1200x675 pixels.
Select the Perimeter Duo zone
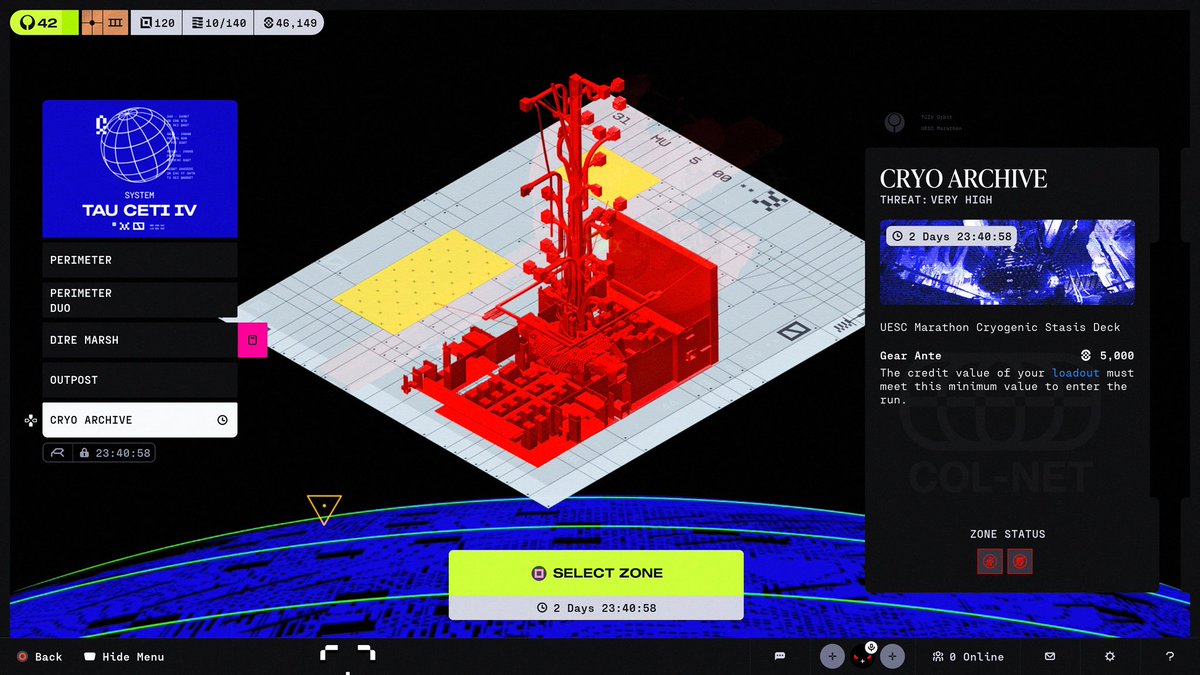[140, 300]
